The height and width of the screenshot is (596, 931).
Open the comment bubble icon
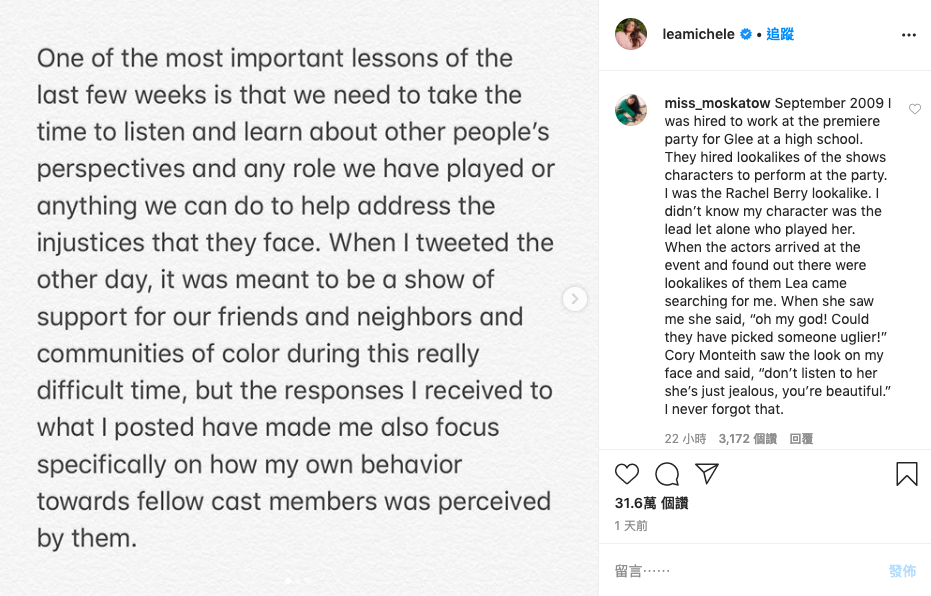[x=667, y=473]
